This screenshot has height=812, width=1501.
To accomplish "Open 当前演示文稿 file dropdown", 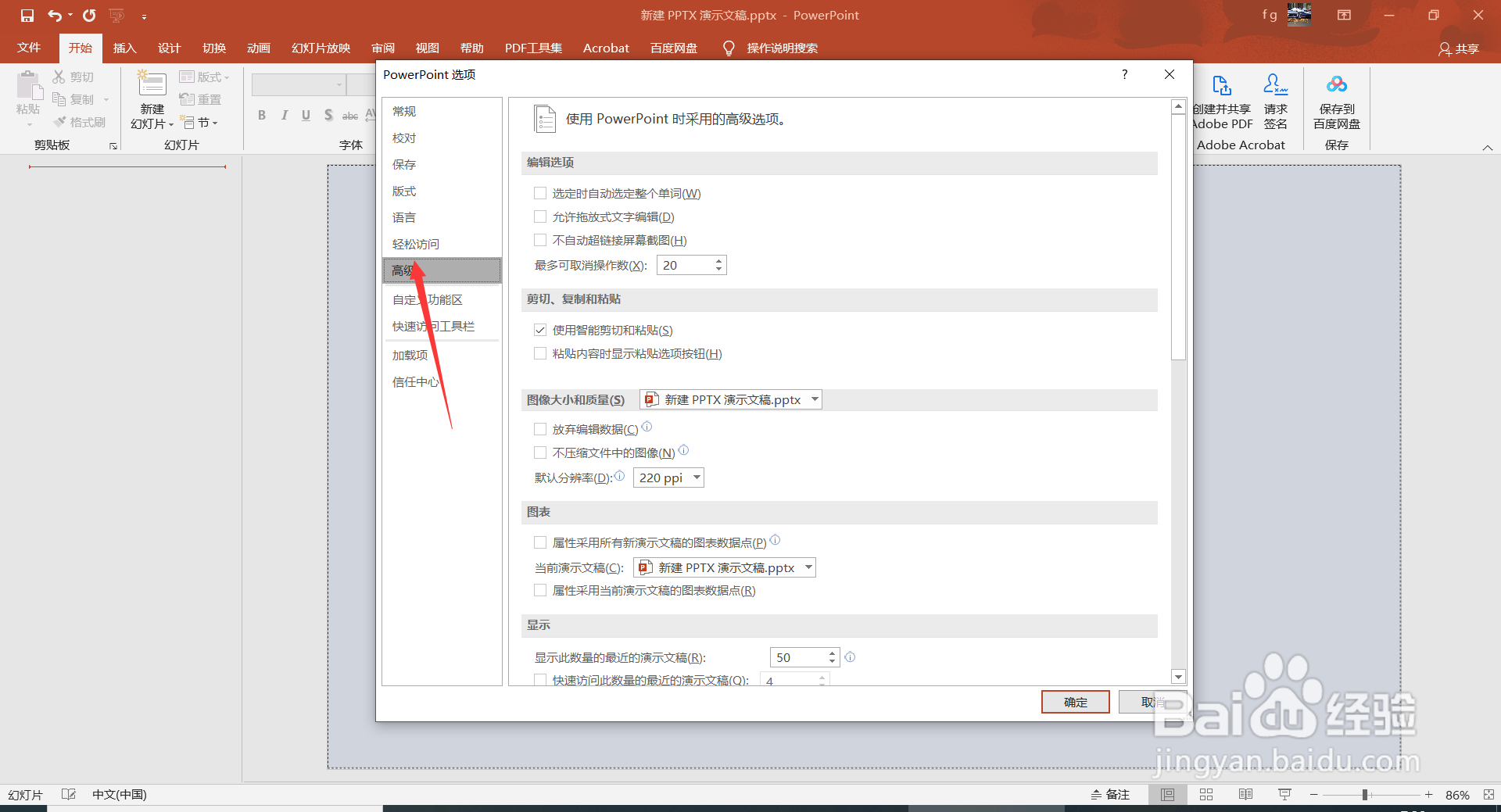I will point(725,567).
